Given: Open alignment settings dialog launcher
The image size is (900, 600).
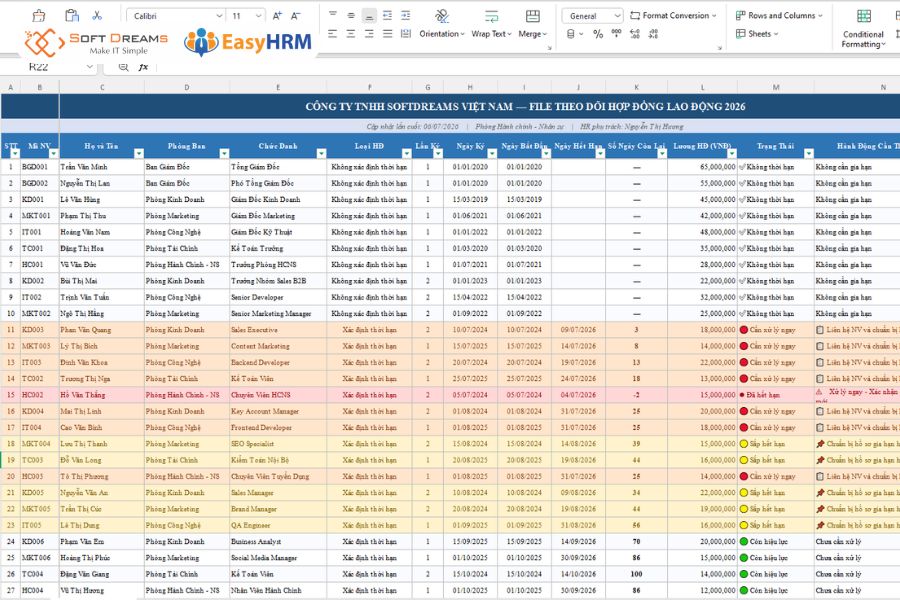Looking at the screenshot, I should (x=549, y=48).
